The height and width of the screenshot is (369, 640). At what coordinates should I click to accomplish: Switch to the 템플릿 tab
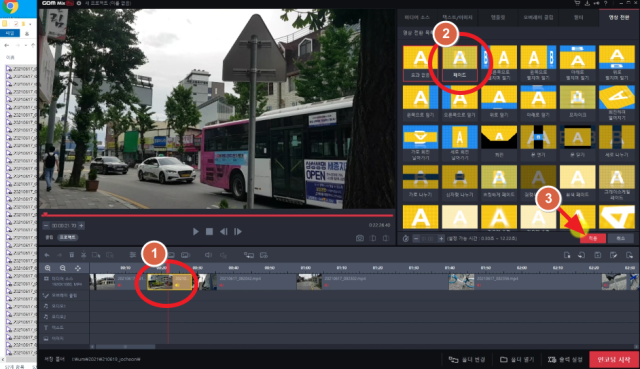tap(498, 18)
